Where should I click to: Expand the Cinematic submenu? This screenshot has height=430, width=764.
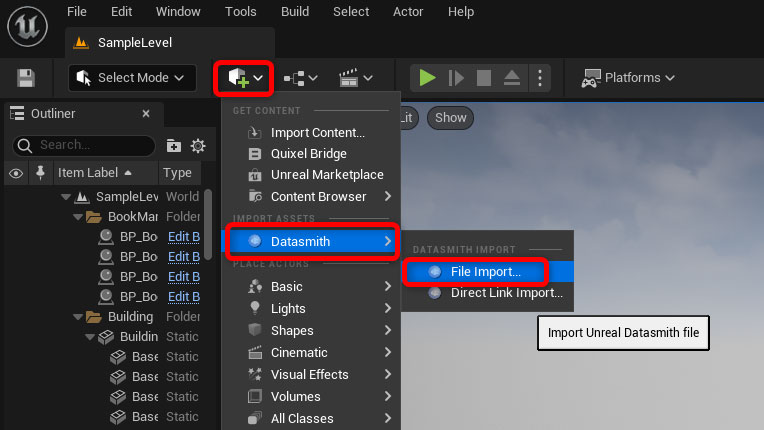pos(311,353)
